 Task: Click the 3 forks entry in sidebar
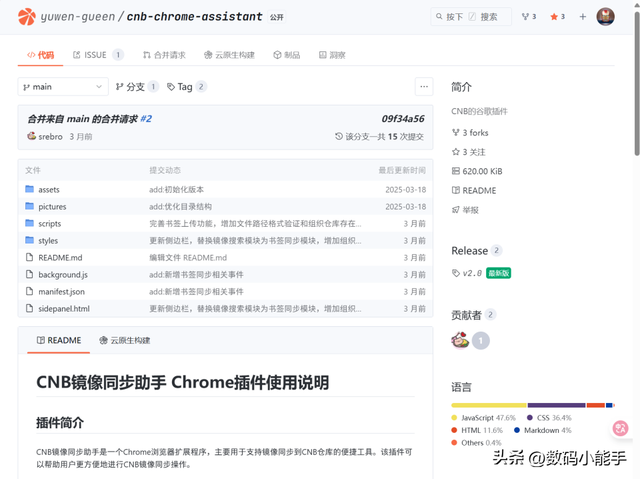click(x=470, y=133)
